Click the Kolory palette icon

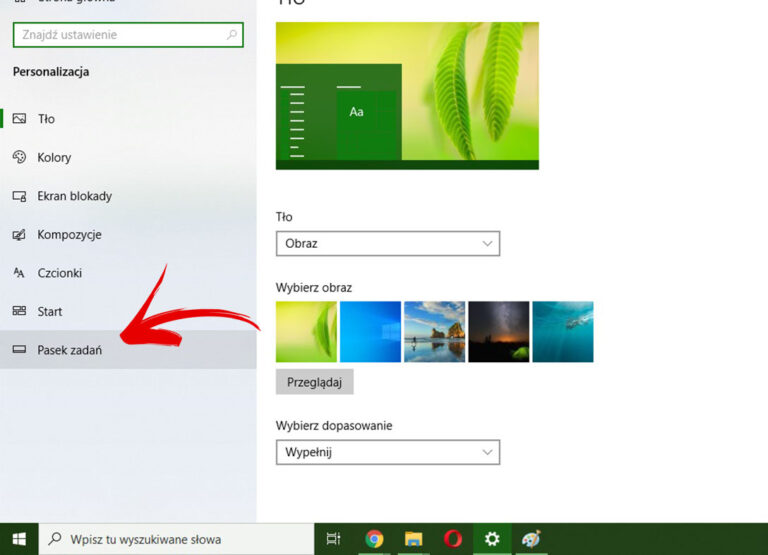click(19, 157)
